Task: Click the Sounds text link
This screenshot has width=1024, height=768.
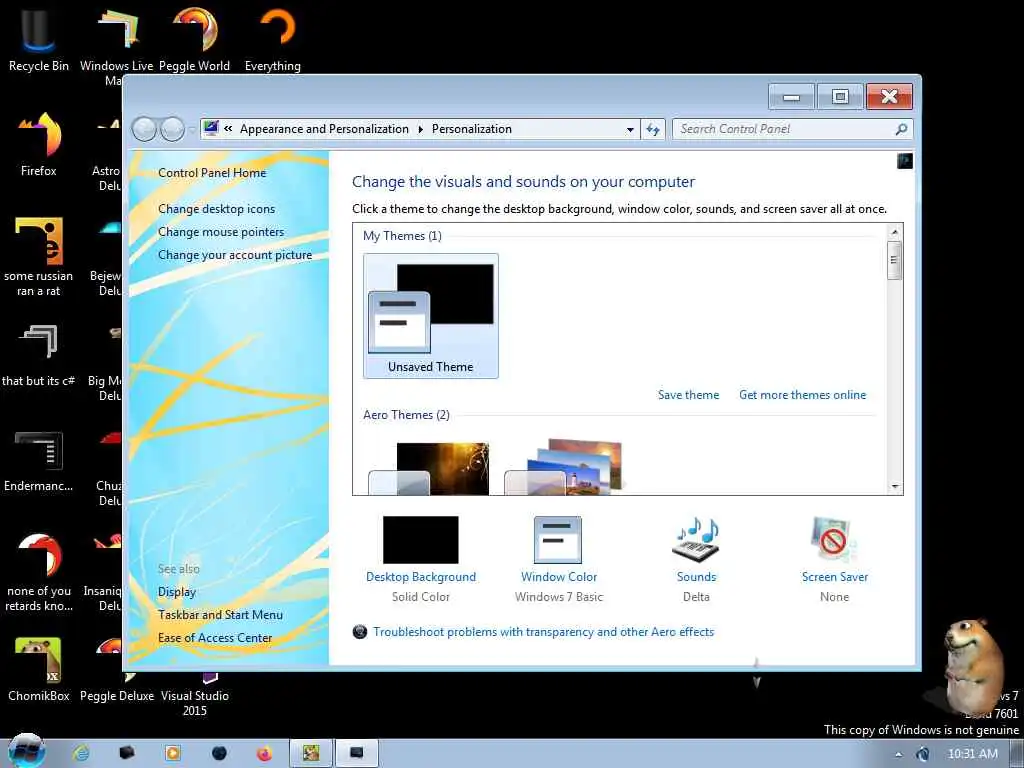Action: [696, 577]
